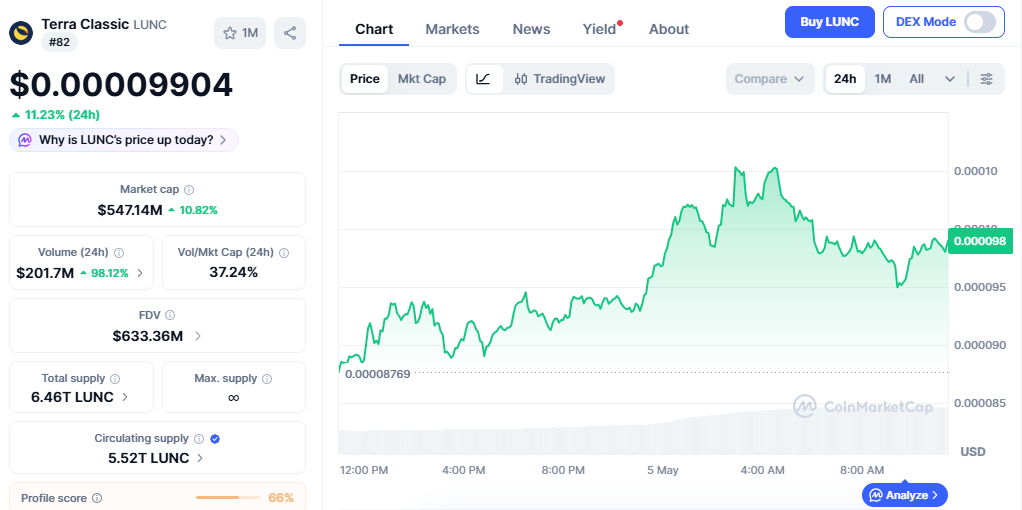
Task: Click info icon next to Market cap
Action: point(189,190)
